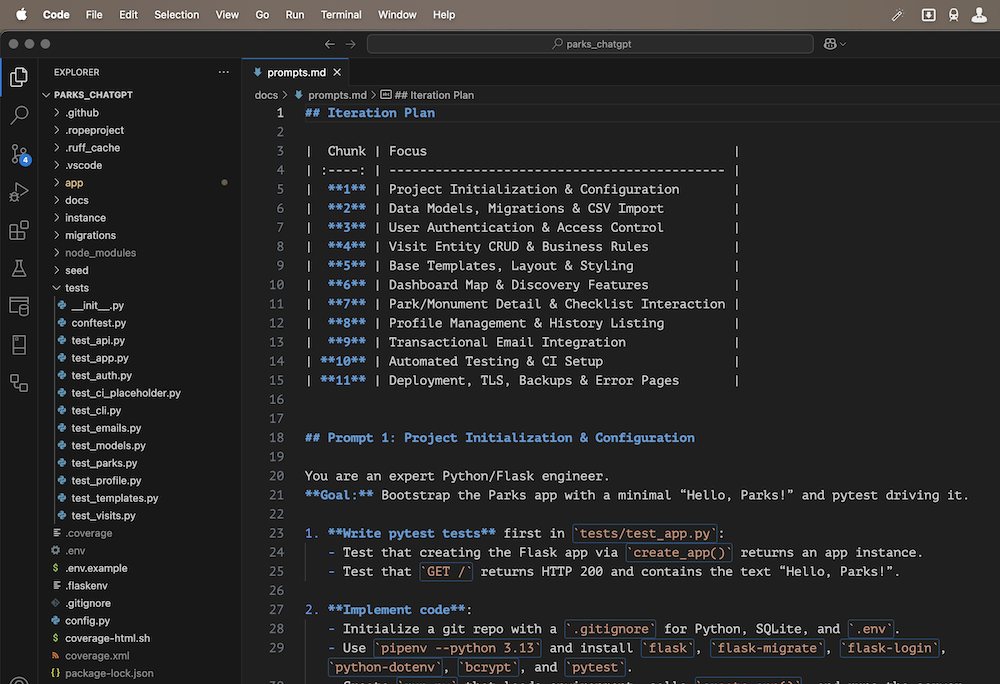Open the Run menu
This screenshot has width=1000, height=684.
(x=295, y=15)
